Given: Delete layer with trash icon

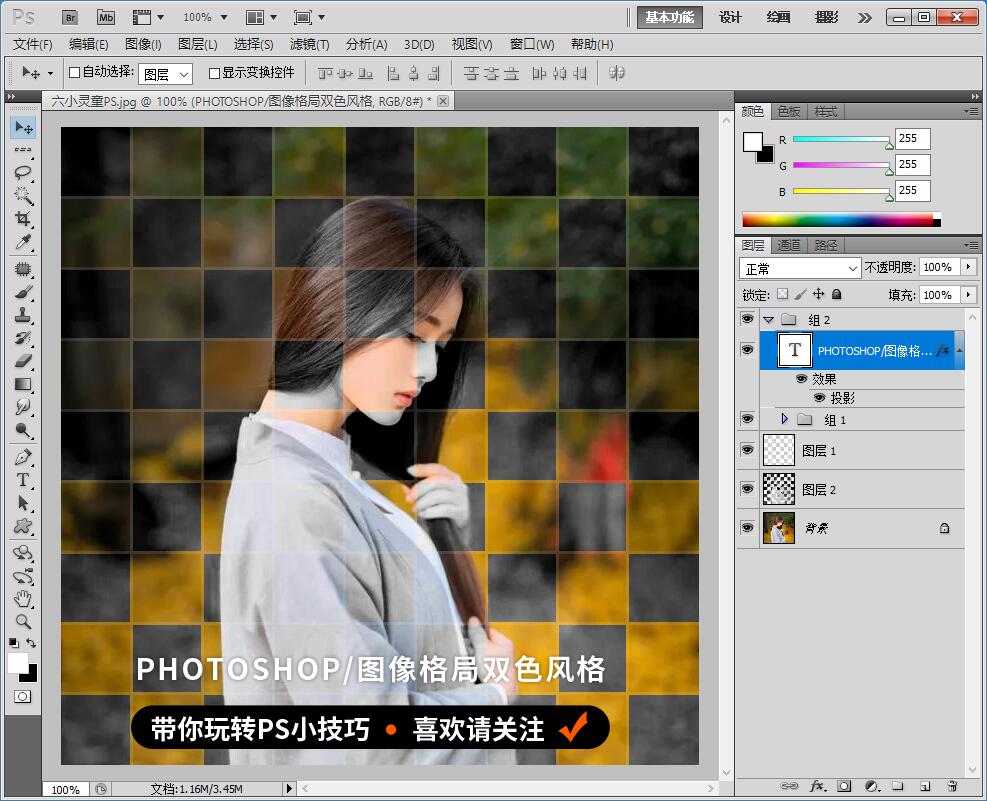Looking at the screenshot, I should pos(952,786).
